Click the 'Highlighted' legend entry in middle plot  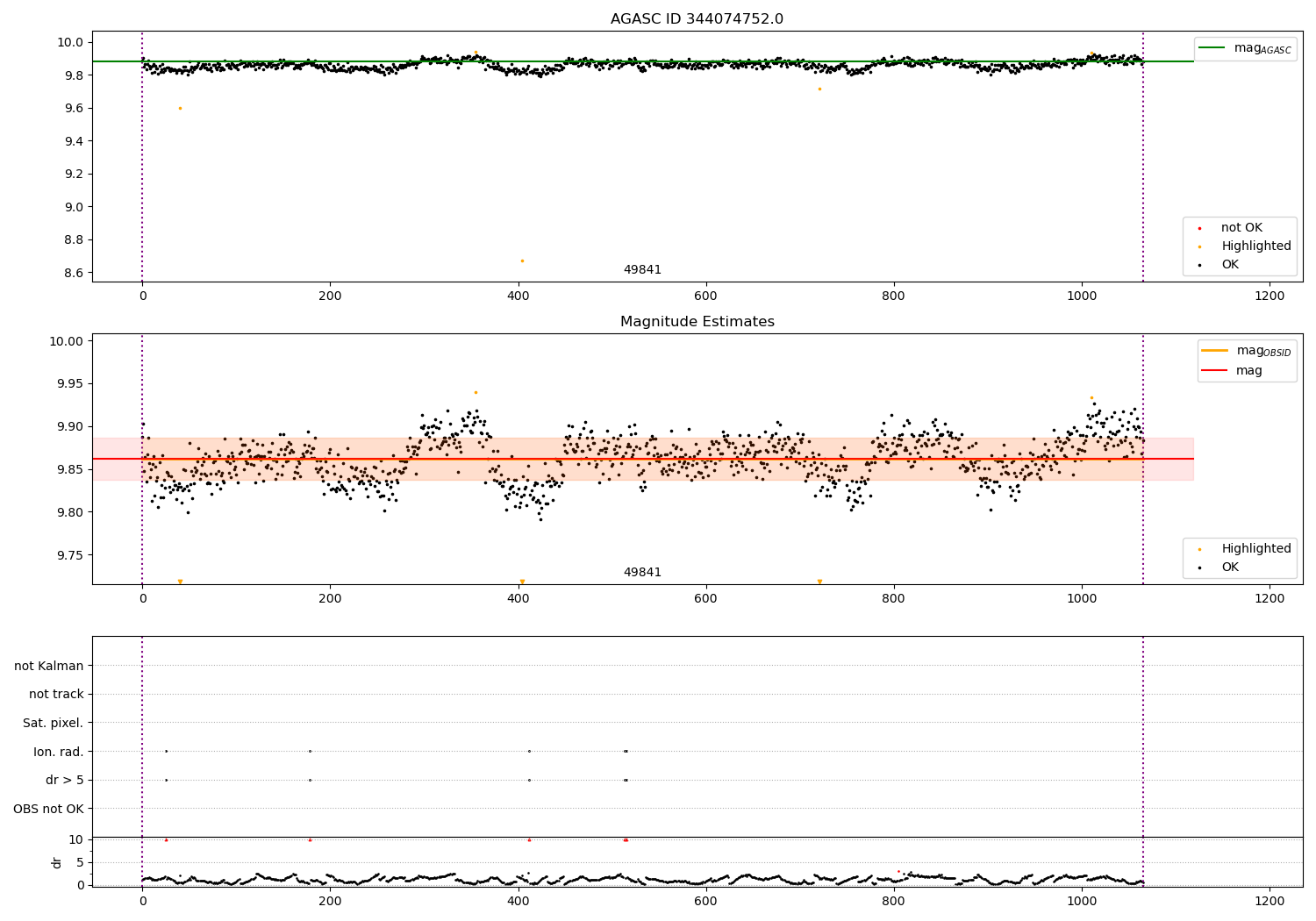tap(1244, 549)
